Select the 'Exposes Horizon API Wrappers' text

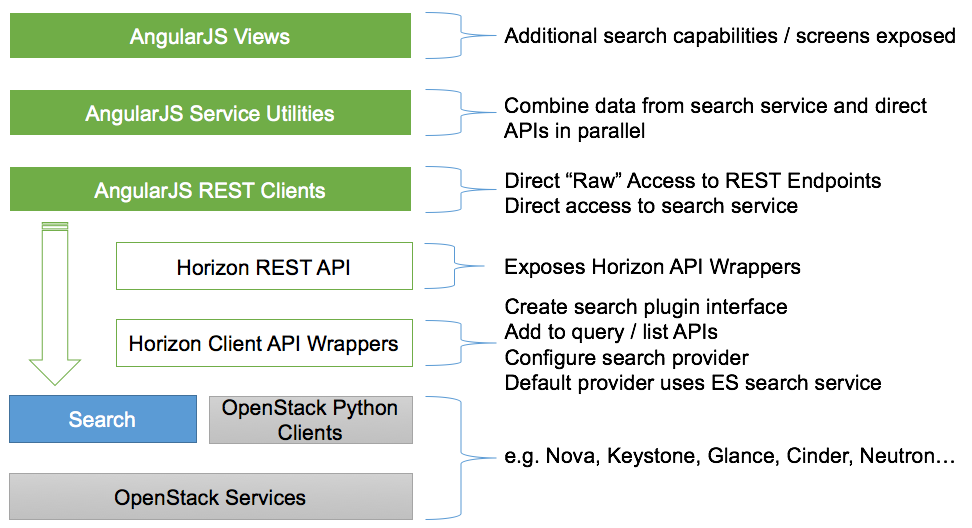click(652, 267)
